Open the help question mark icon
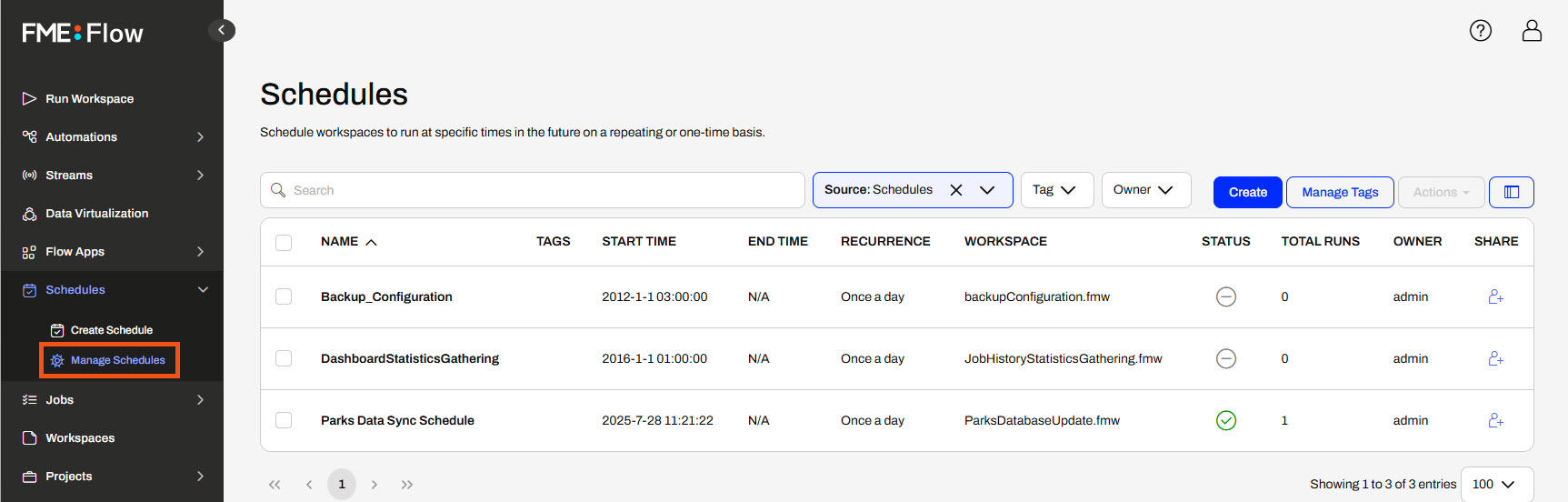Viewport: 1568px width, 502px height. coord(1480,31)
